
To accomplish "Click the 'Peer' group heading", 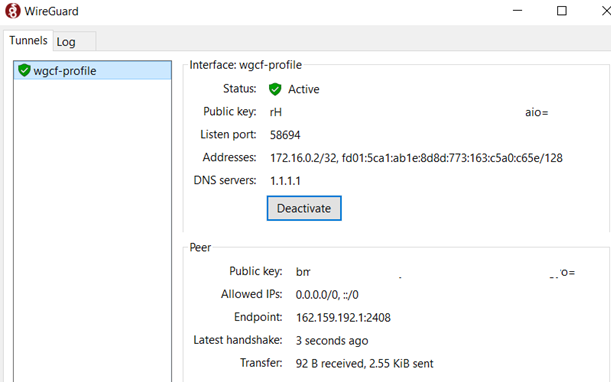I will 200,248.
